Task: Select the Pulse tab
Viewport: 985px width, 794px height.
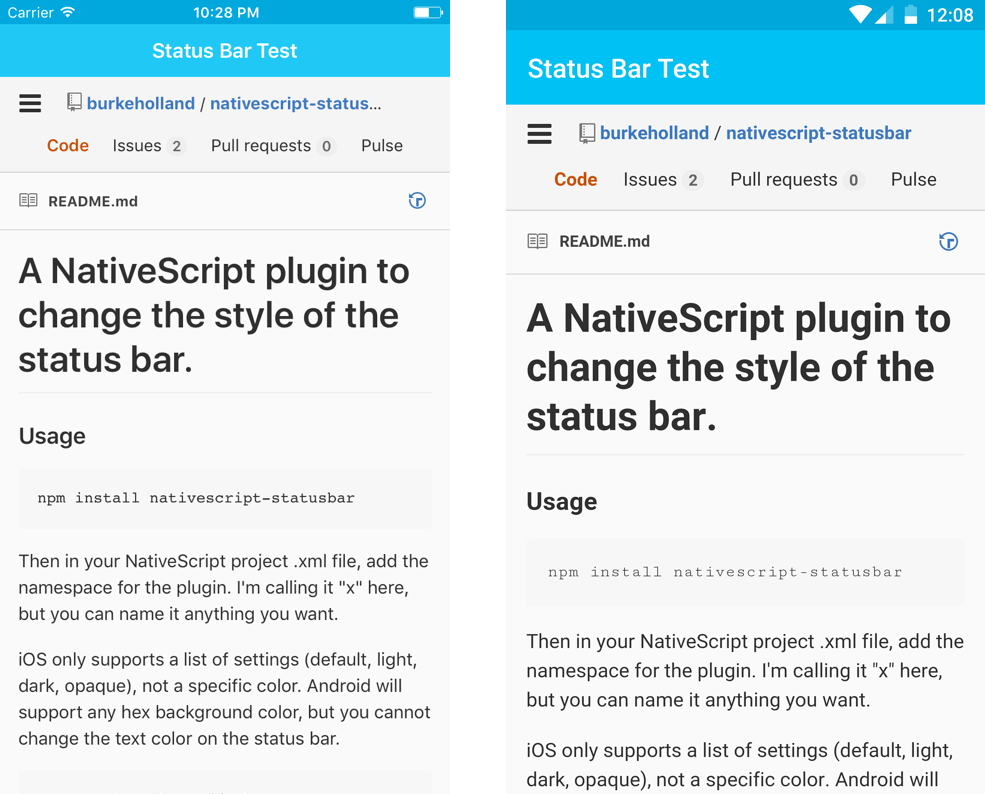Action: click(x=382, y=145)
